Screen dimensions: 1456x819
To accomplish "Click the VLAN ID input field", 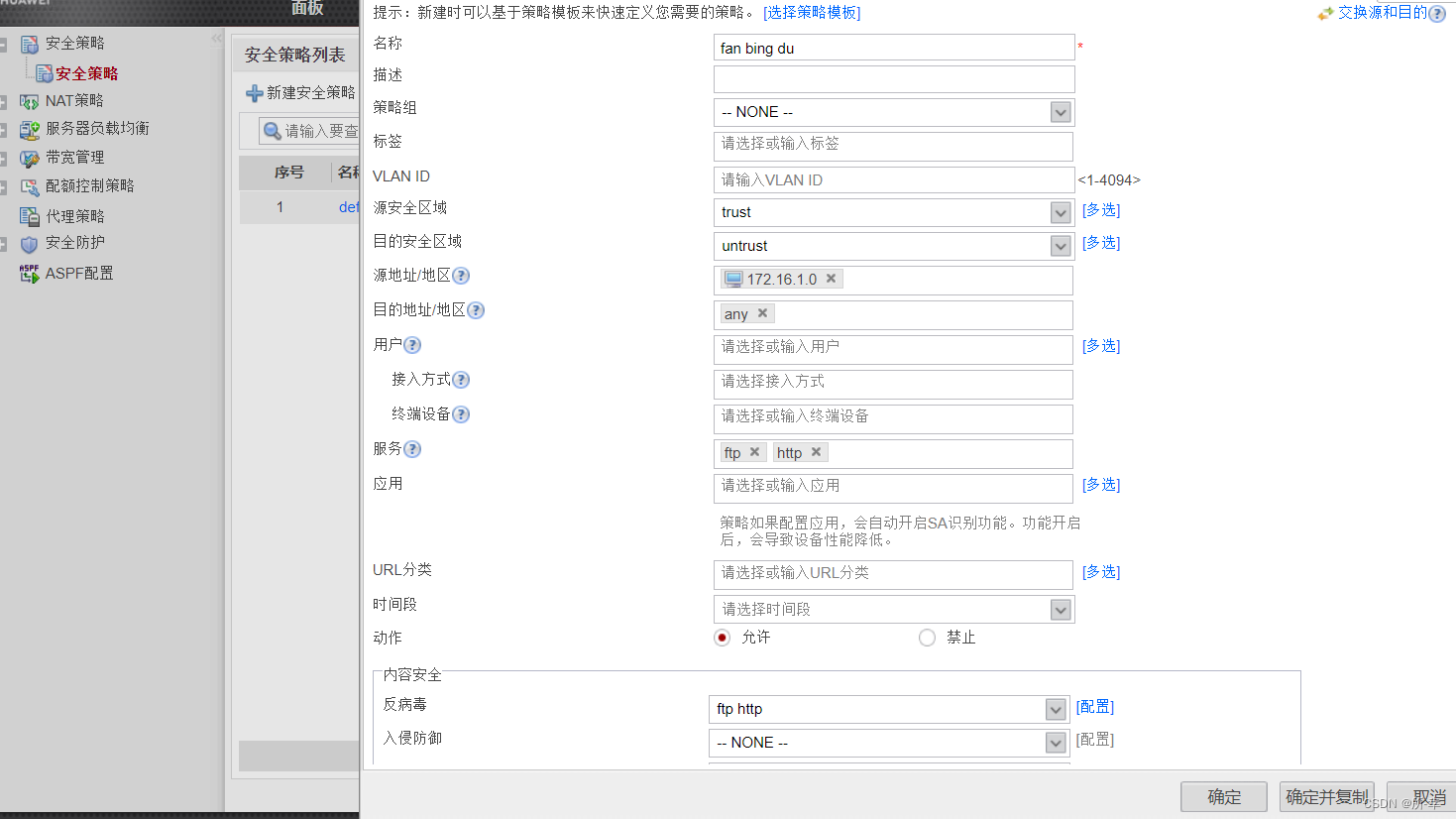I will pos(894,179).
